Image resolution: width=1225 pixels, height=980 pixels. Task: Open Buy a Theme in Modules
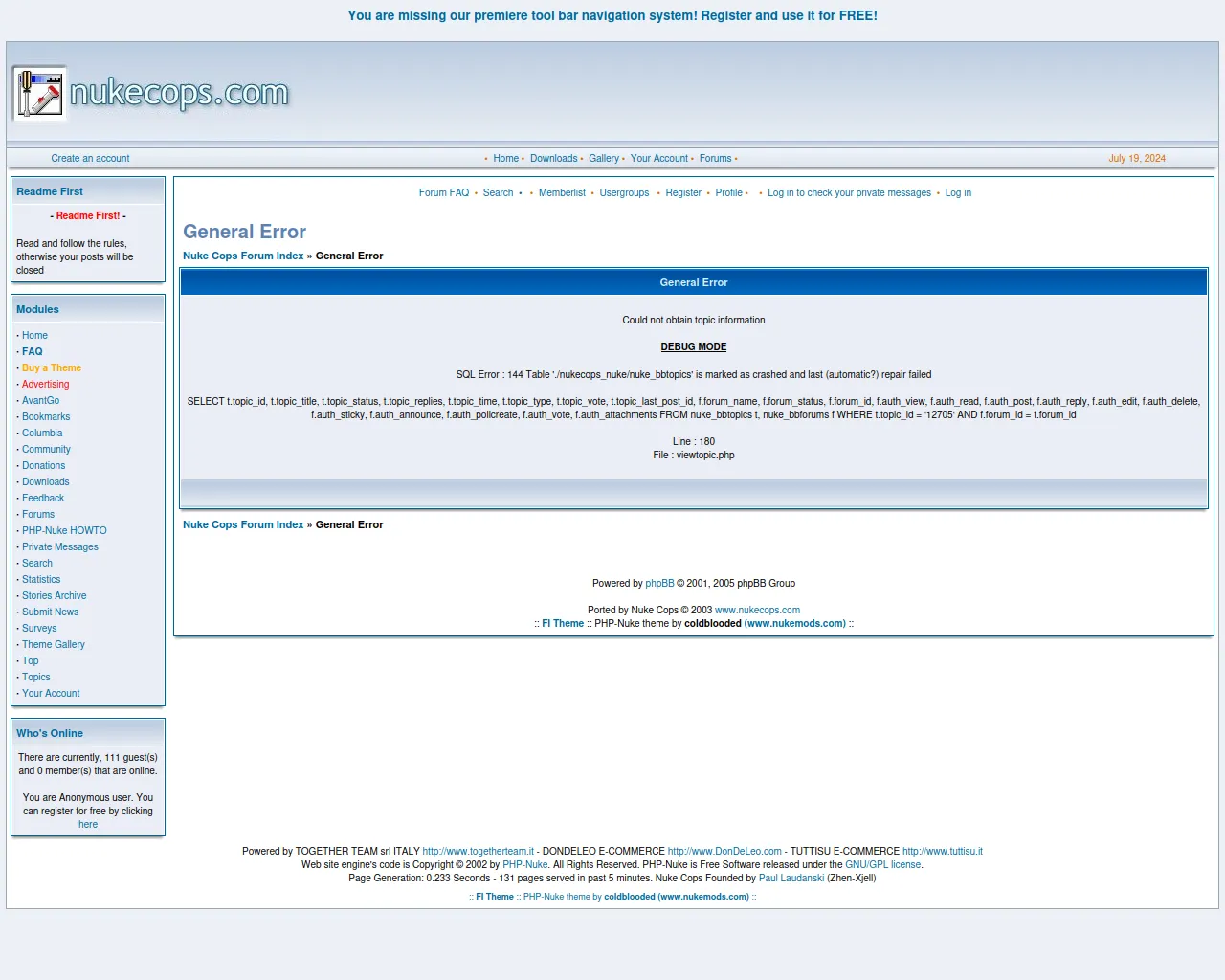coord(52,368)
